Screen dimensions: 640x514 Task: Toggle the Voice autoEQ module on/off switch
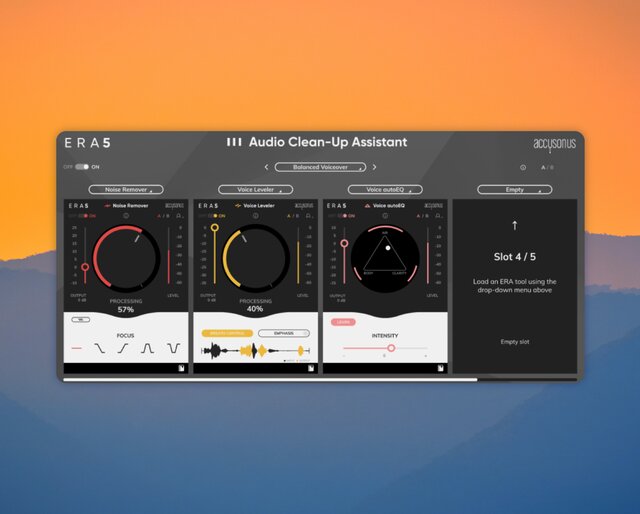tap(344, 216)
